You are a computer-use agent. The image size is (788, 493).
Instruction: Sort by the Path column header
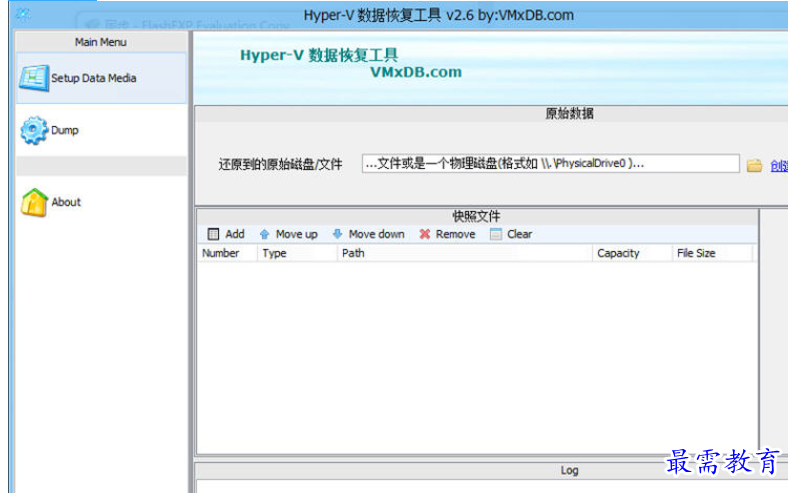coord(465,253)
